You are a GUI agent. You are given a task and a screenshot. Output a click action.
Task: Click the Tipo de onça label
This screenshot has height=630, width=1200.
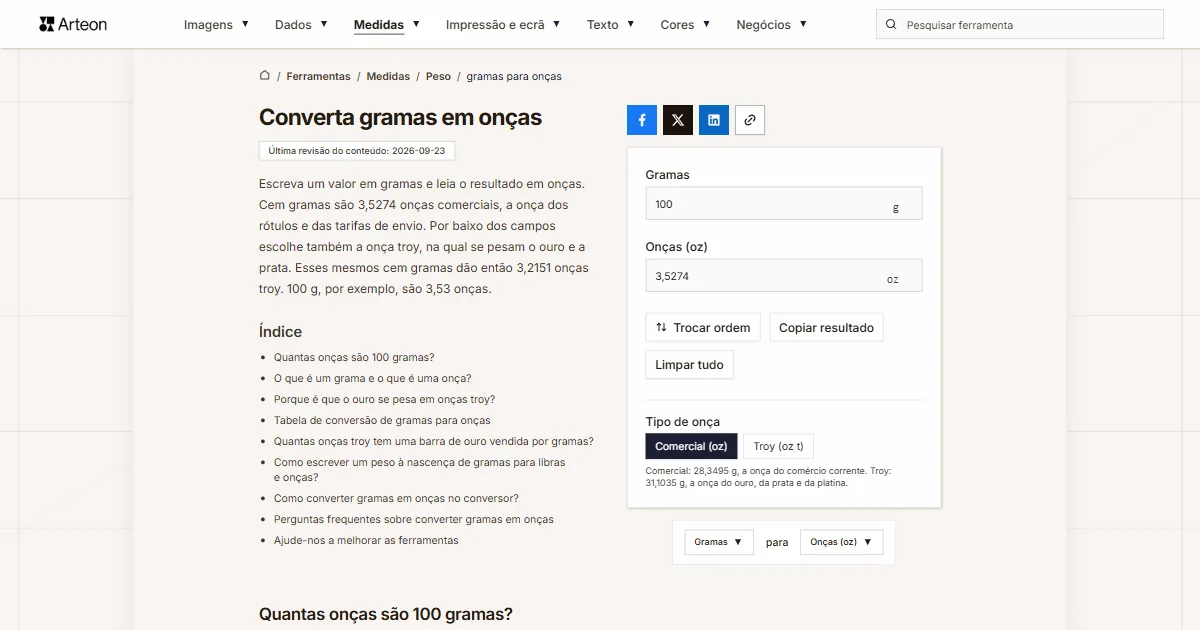point(683,421)
